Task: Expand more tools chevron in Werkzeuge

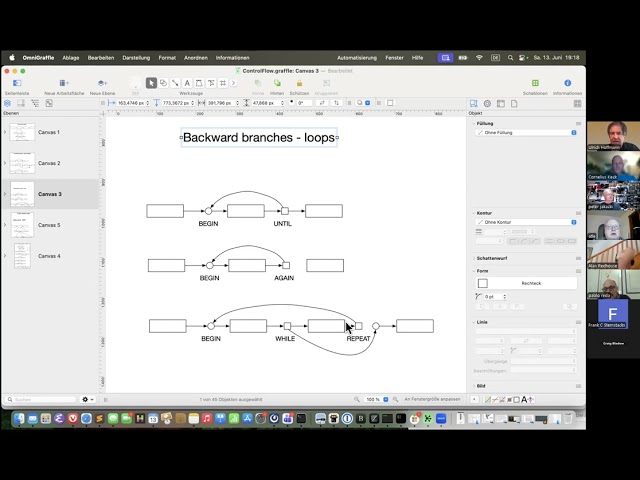Action: [233, 83]
